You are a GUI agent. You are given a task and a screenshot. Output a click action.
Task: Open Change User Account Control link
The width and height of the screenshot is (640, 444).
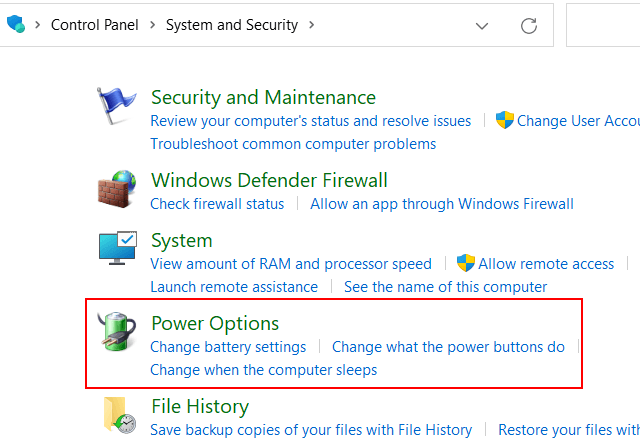pos(578,121)
